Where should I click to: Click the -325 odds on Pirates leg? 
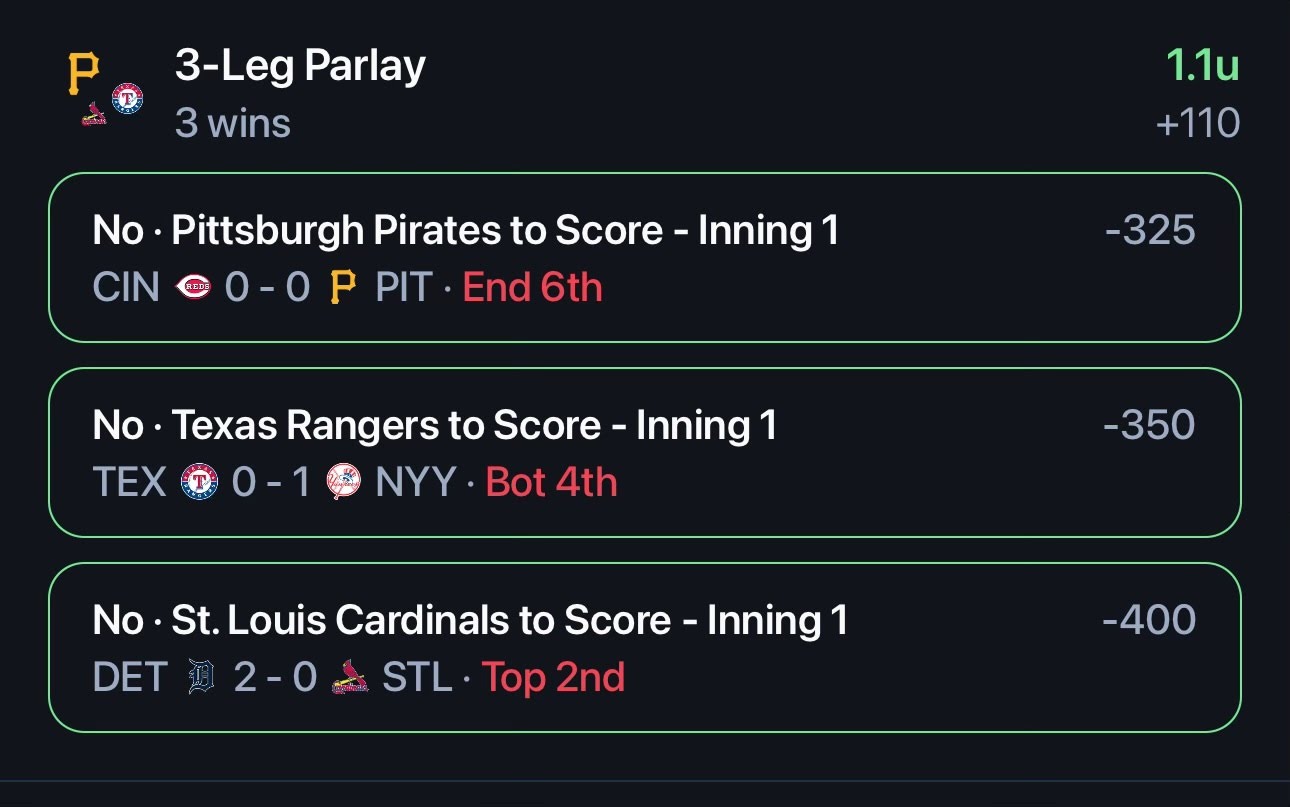(x=1150, y=231)
